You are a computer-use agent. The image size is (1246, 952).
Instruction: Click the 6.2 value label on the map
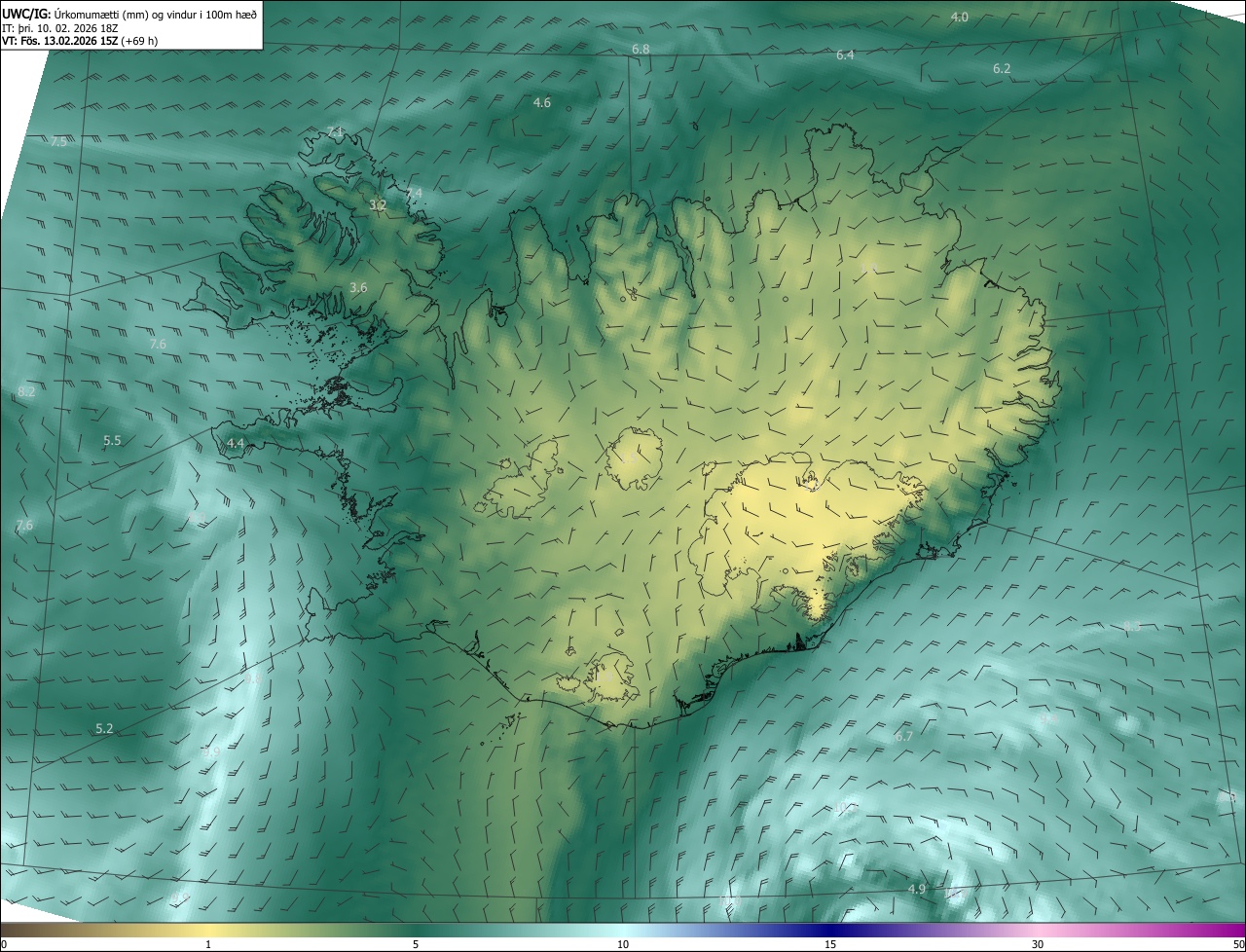coord(1002,68)
